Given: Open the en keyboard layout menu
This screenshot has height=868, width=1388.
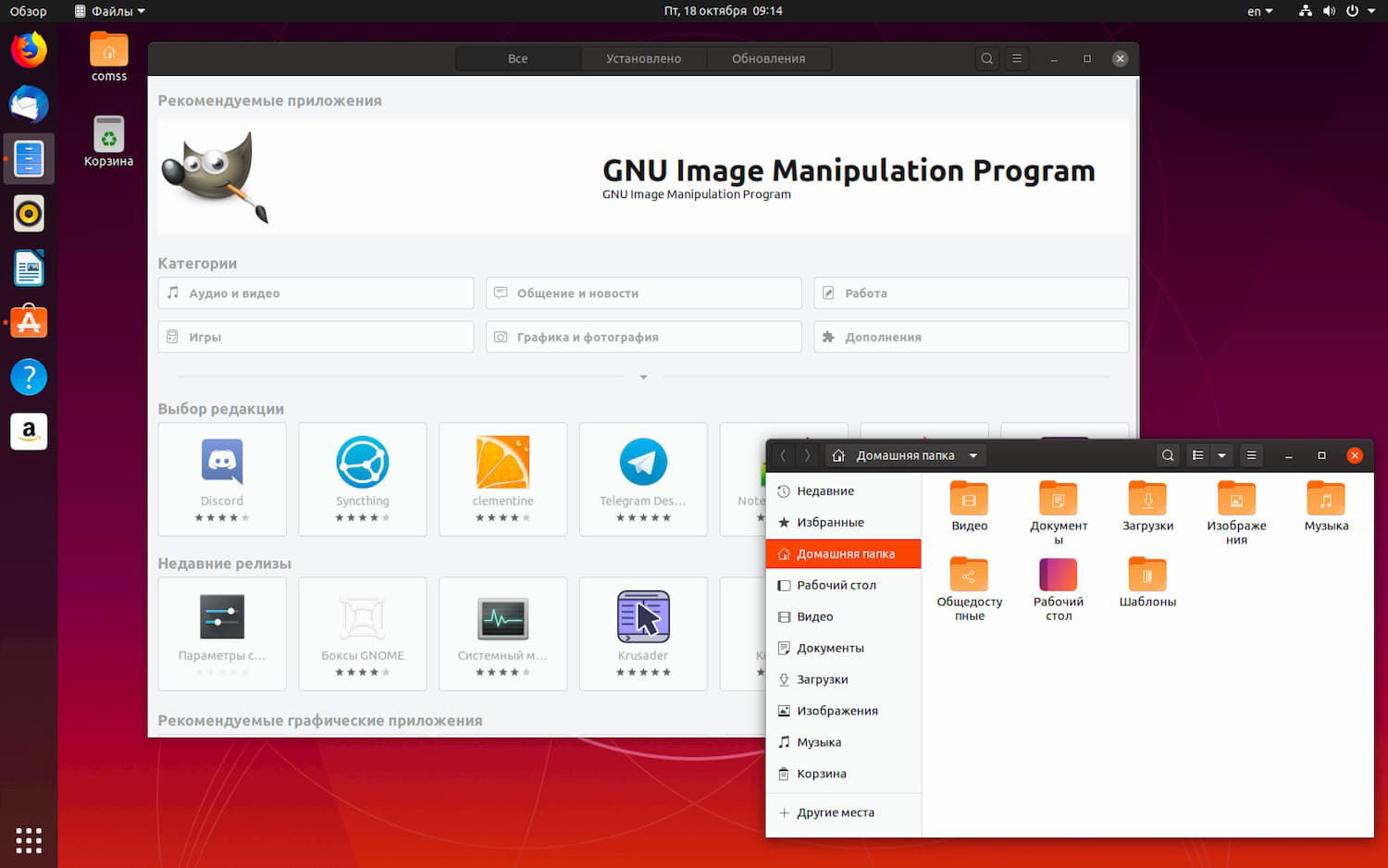Looking at the screenshot, I should pos(1260,11).
